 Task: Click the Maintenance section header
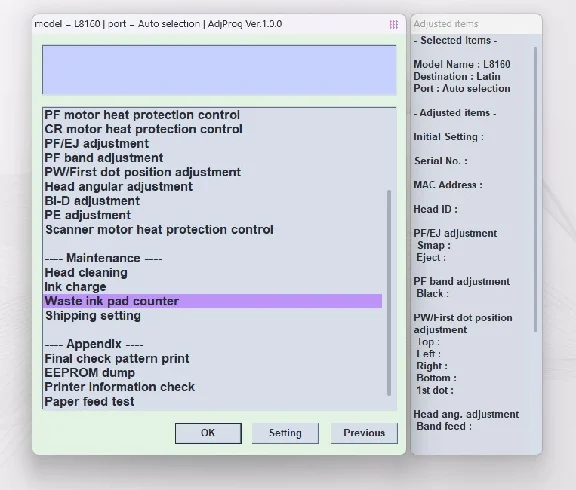(103, 258)
